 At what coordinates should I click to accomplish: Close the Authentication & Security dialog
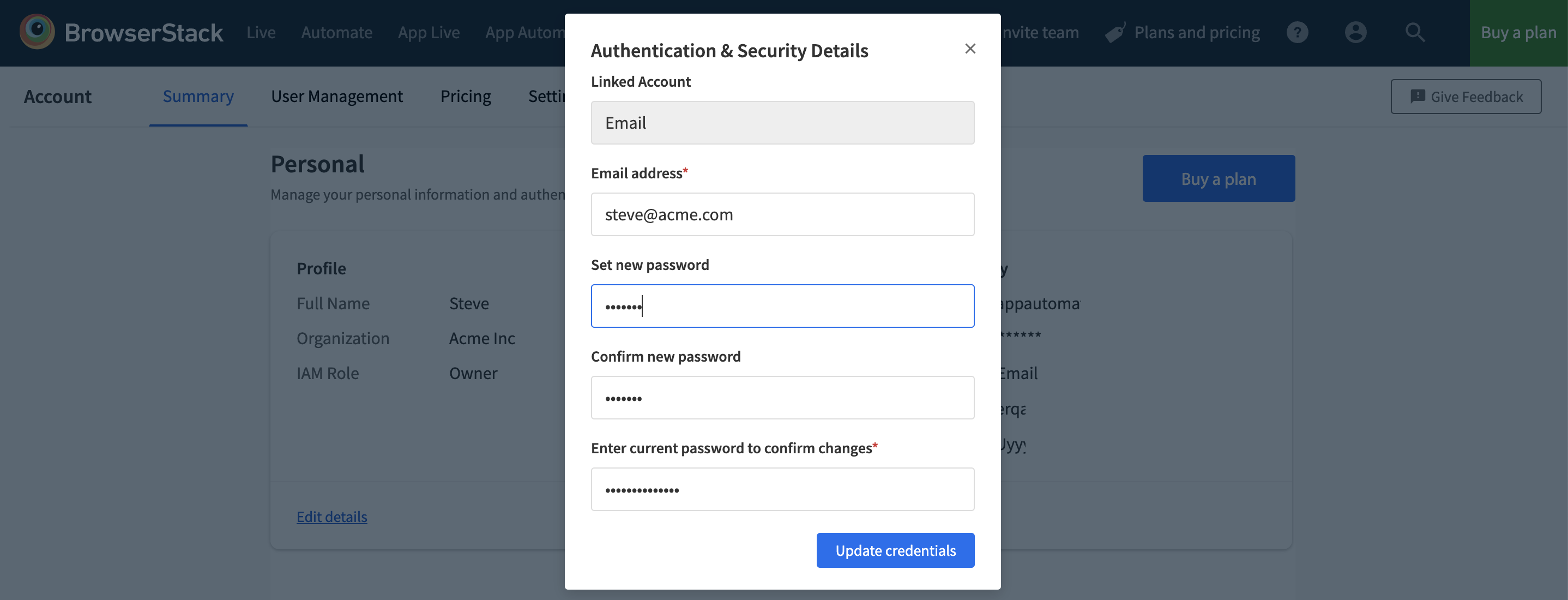[x=970, y=49]
